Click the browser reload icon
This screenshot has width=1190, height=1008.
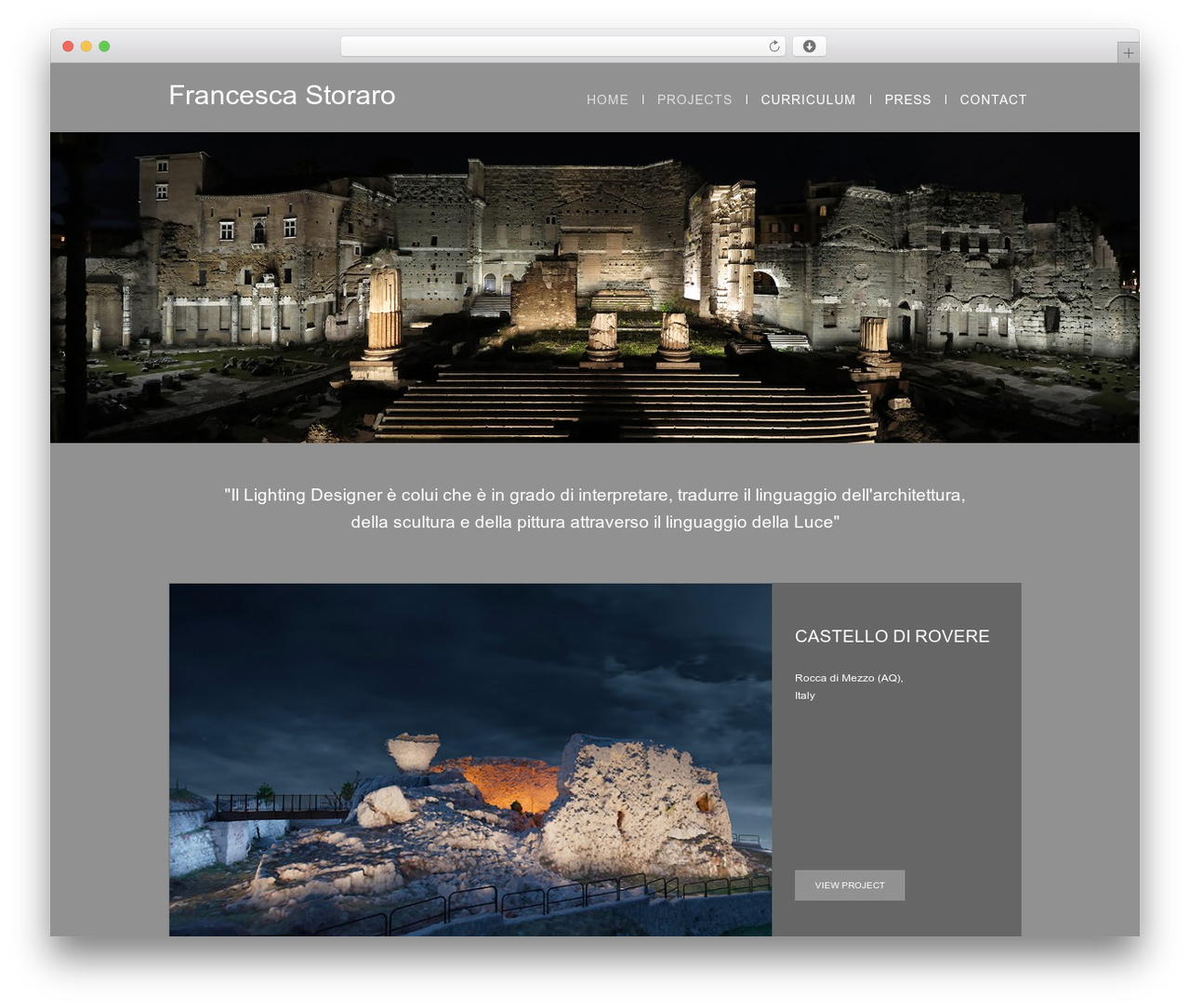[x=774, y=46]
